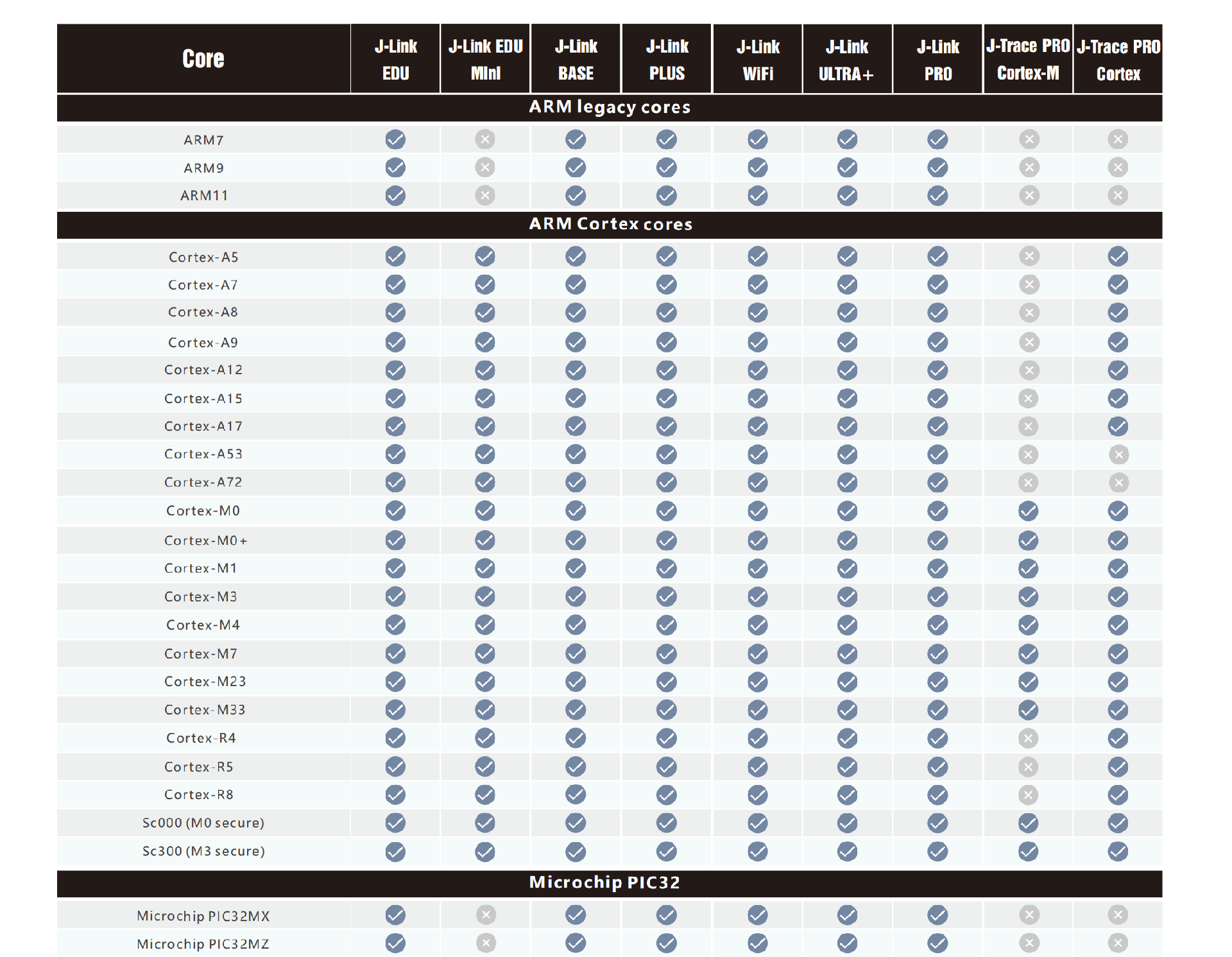
Task: Click the Sc000 checkmark under J-Trace PRO Cortex-M
Action: click(x=1028, y=823)
